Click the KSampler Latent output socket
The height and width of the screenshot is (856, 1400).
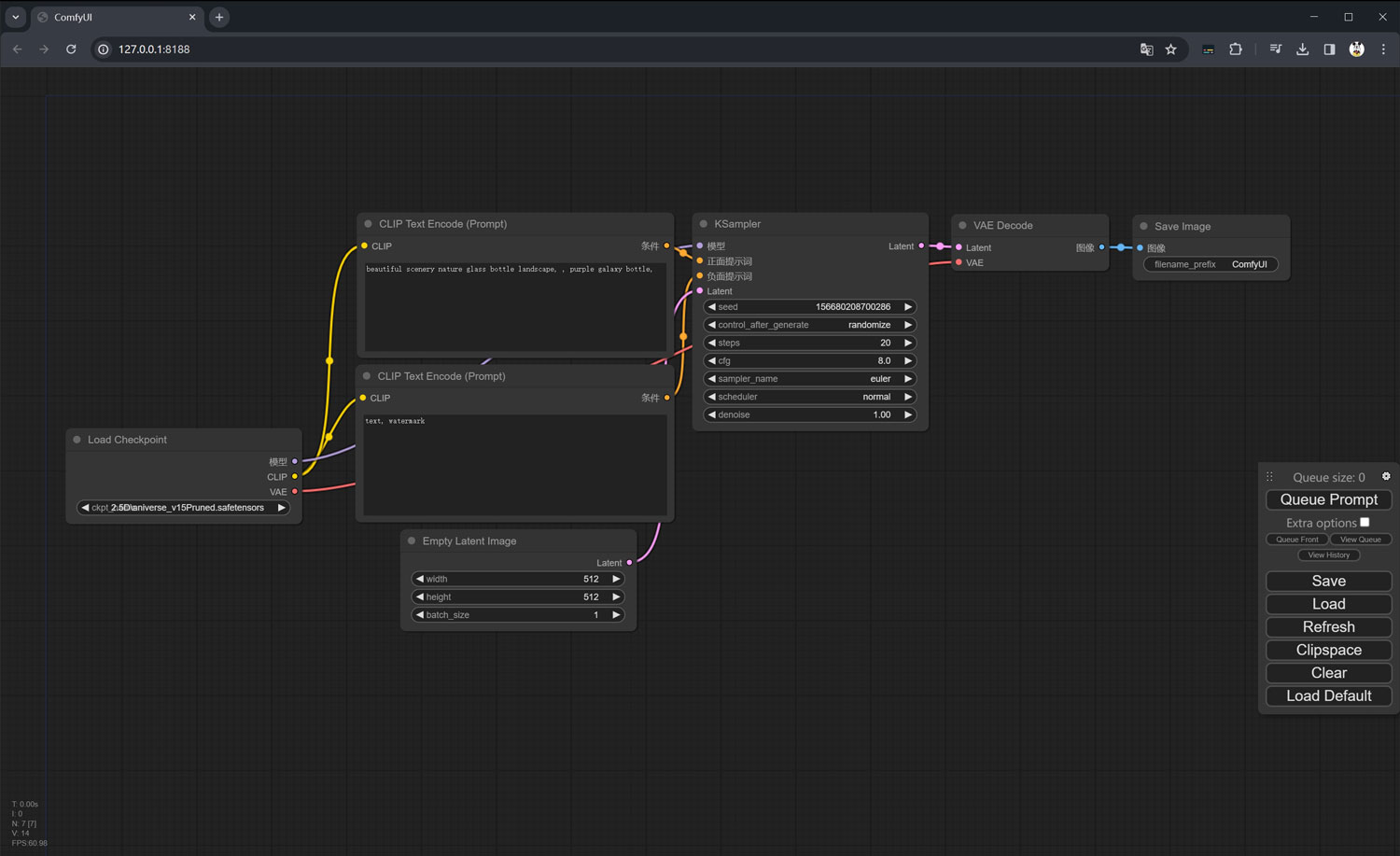click(921, 246)
